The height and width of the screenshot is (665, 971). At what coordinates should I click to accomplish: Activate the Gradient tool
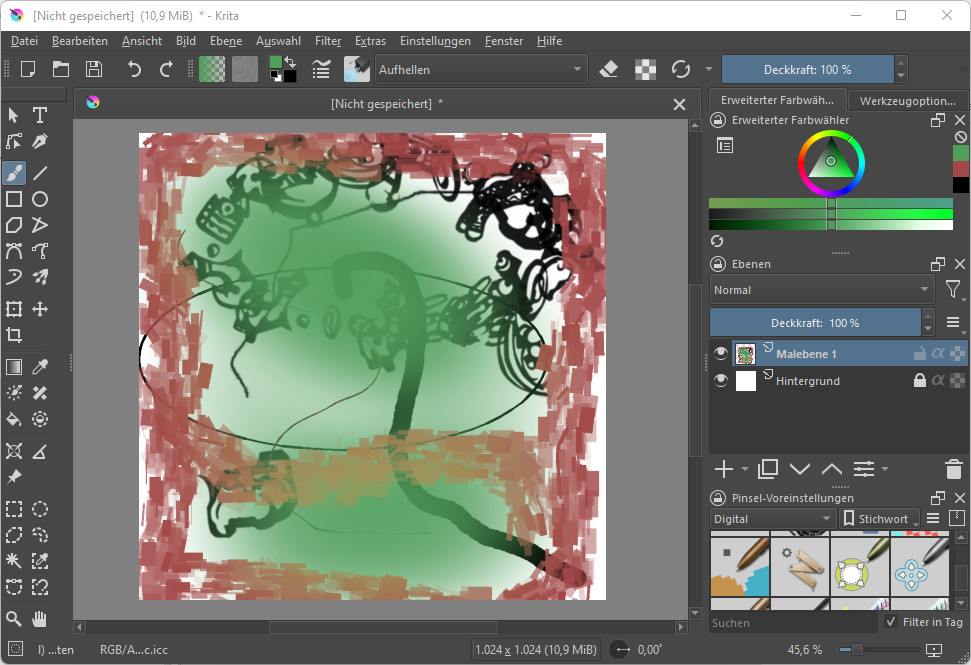(x=14, y=366)
